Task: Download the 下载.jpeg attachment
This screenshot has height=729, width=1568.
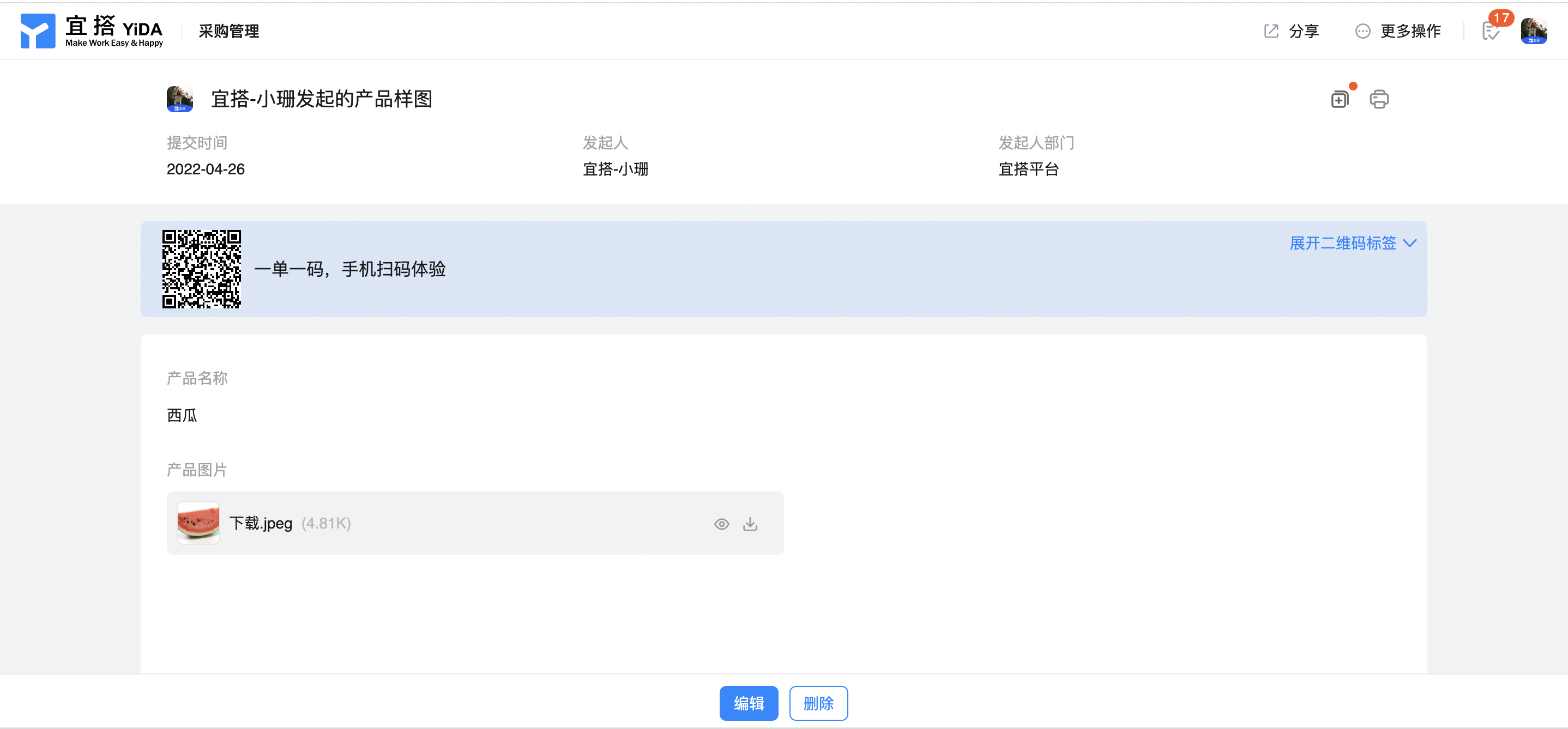Action: [x=750, y=524]
